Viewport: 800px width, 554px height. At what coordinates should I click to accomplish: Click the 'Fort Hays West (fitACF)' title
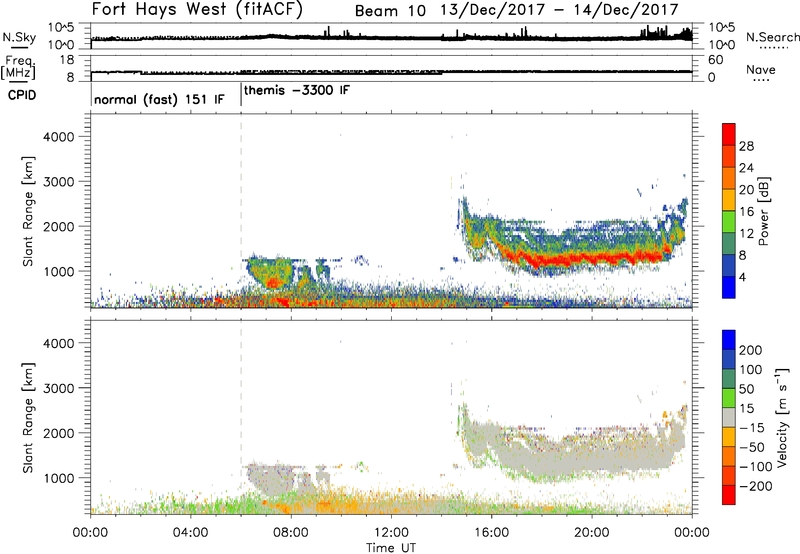point(197,9)
